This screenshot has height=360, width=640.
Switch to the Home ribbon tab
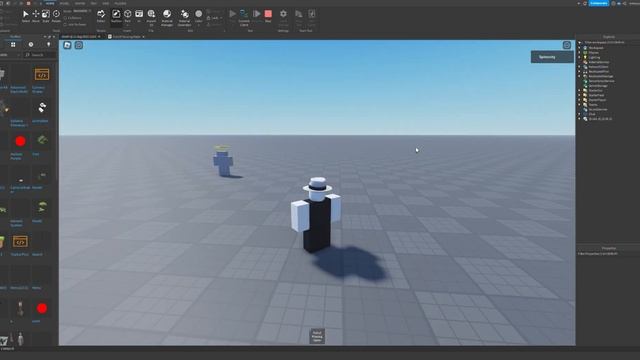click(50, 3)
